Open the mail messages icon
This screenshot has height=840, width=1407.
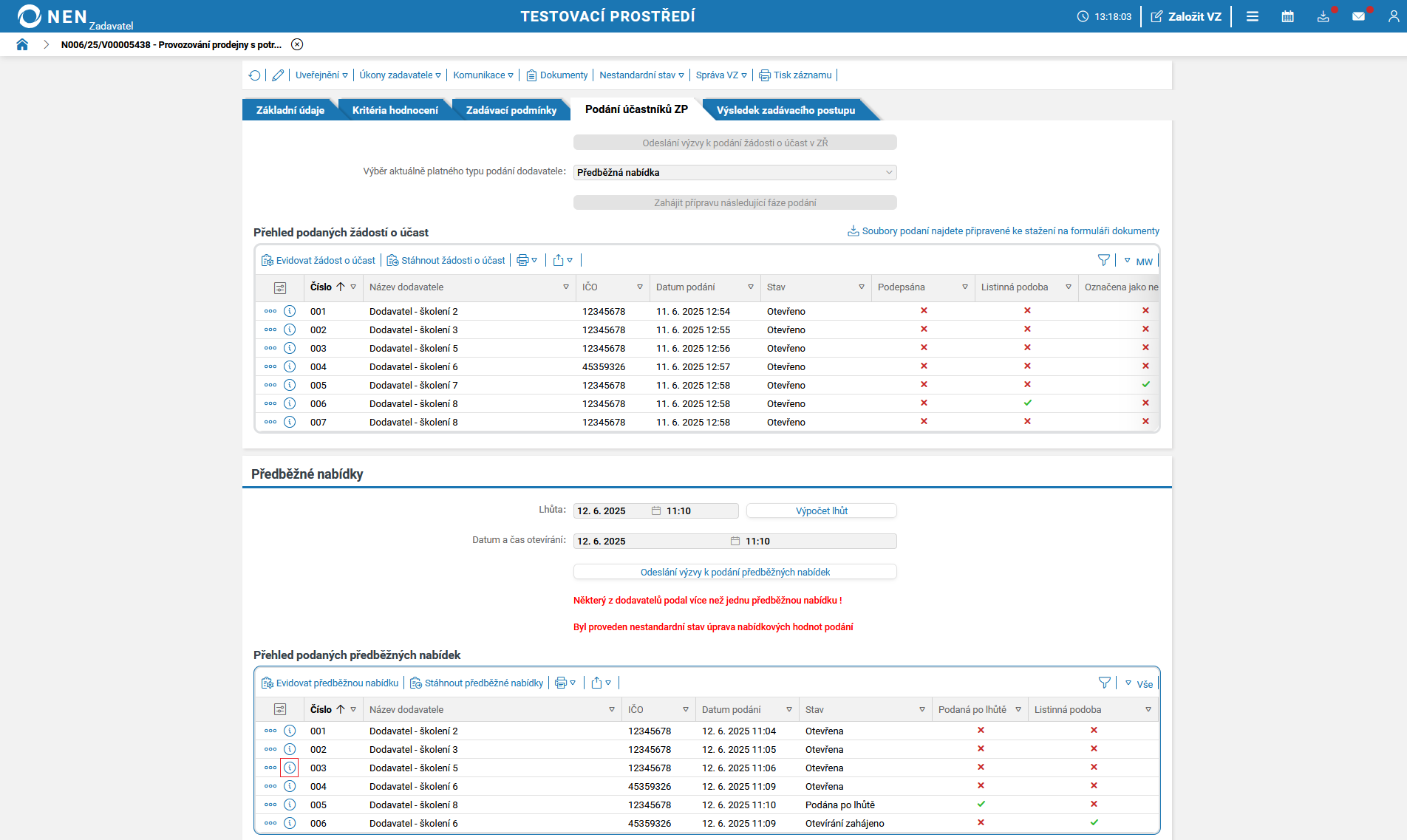[1358, 16]
